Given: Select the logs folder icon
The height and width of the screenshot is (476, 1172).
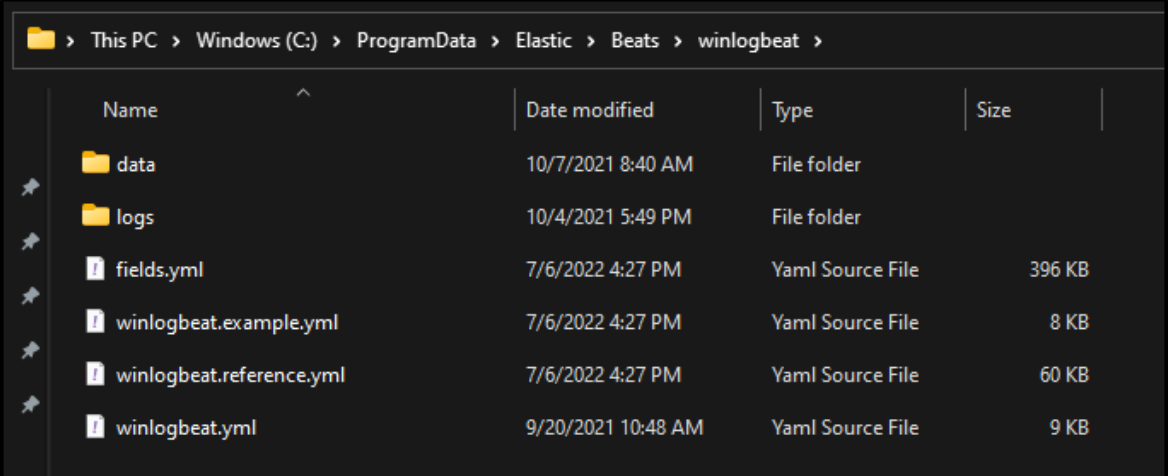Looking at the screenshot, I should (96, 217).
